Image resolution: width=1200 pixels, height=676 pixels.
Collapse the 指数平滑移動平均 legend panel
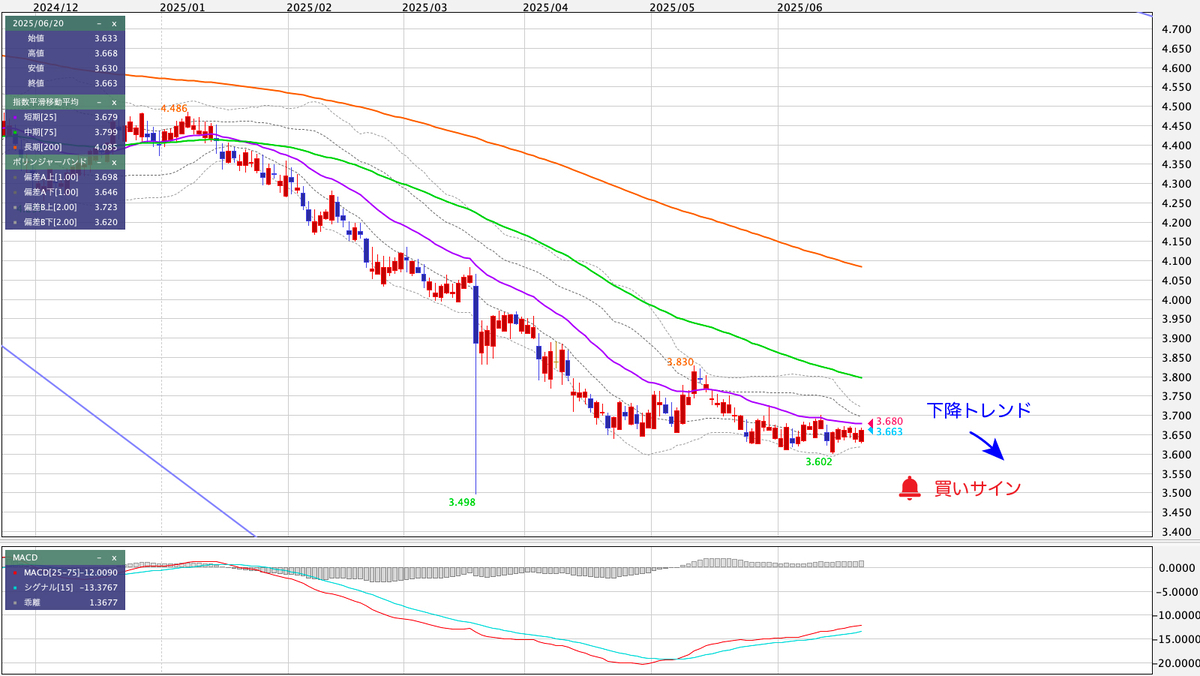[98, 102]
